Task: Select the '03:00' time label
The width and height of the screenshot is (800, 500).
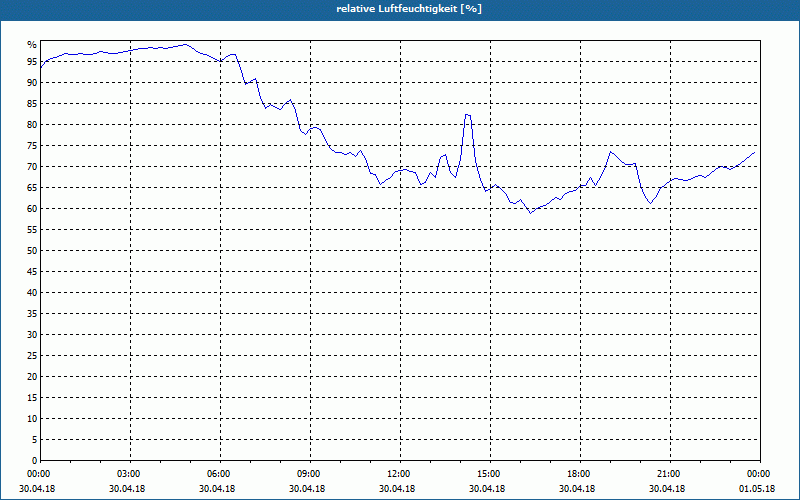Action: (x=131, y=474)
